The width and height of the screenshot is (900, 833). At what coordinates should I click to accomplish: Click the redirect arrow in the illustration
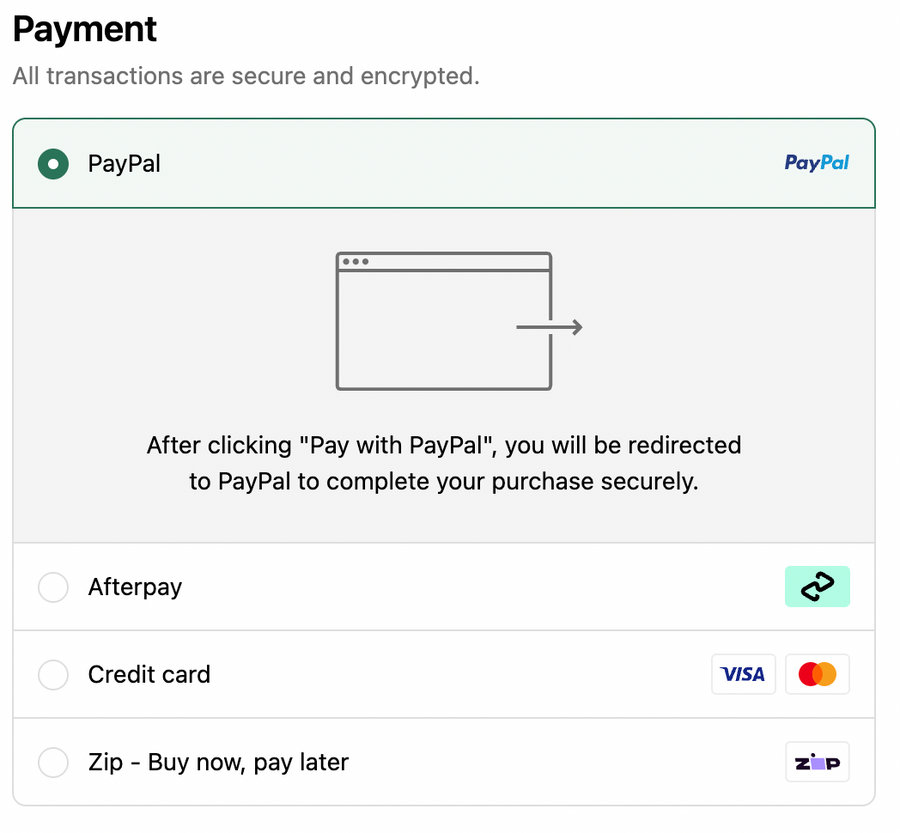pos(549,327)
